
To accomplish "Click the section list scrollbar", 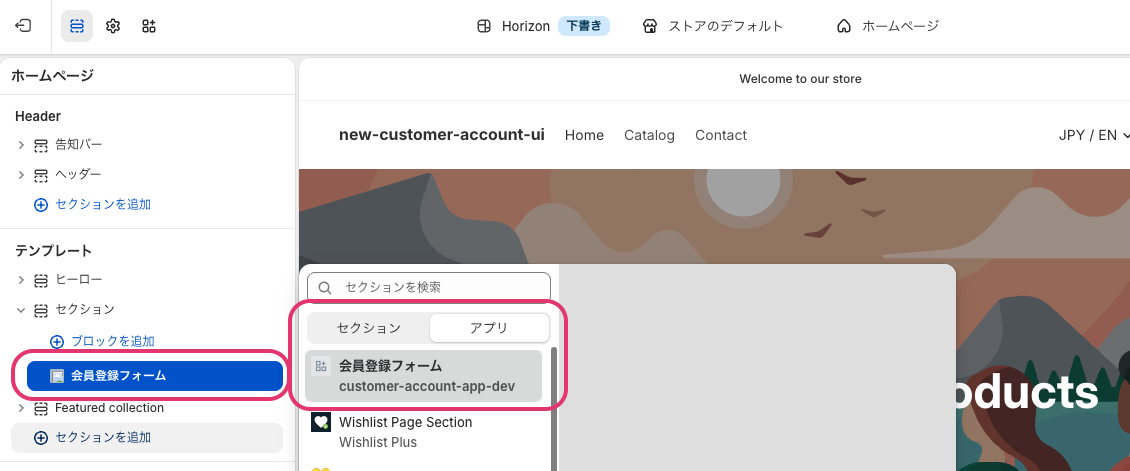I will pos(553,409).
